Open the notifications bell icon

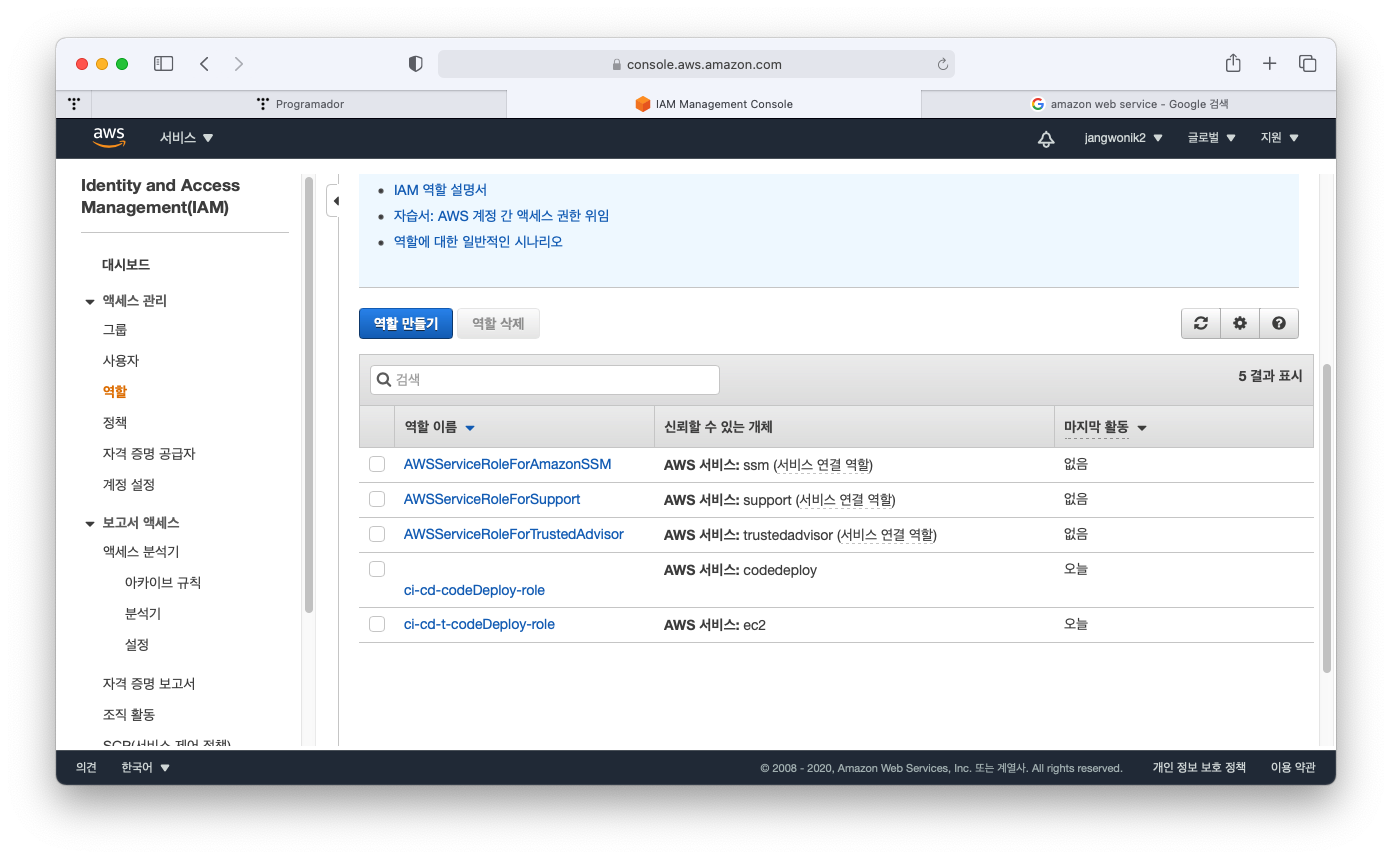click(x=1046, y=138)
